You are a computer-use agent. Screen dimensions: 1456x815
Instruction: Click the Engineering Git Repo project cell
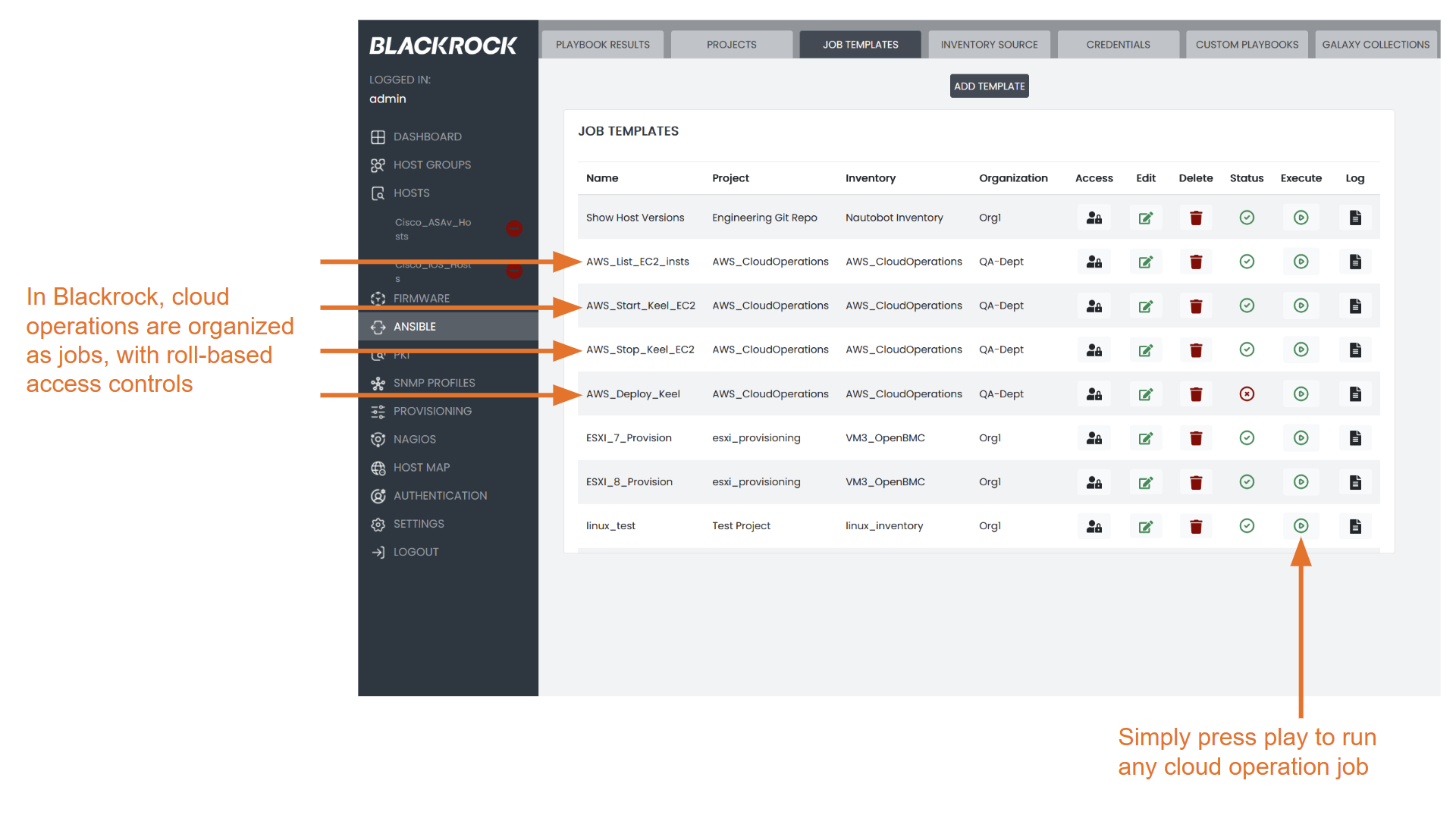pos(764,218)
